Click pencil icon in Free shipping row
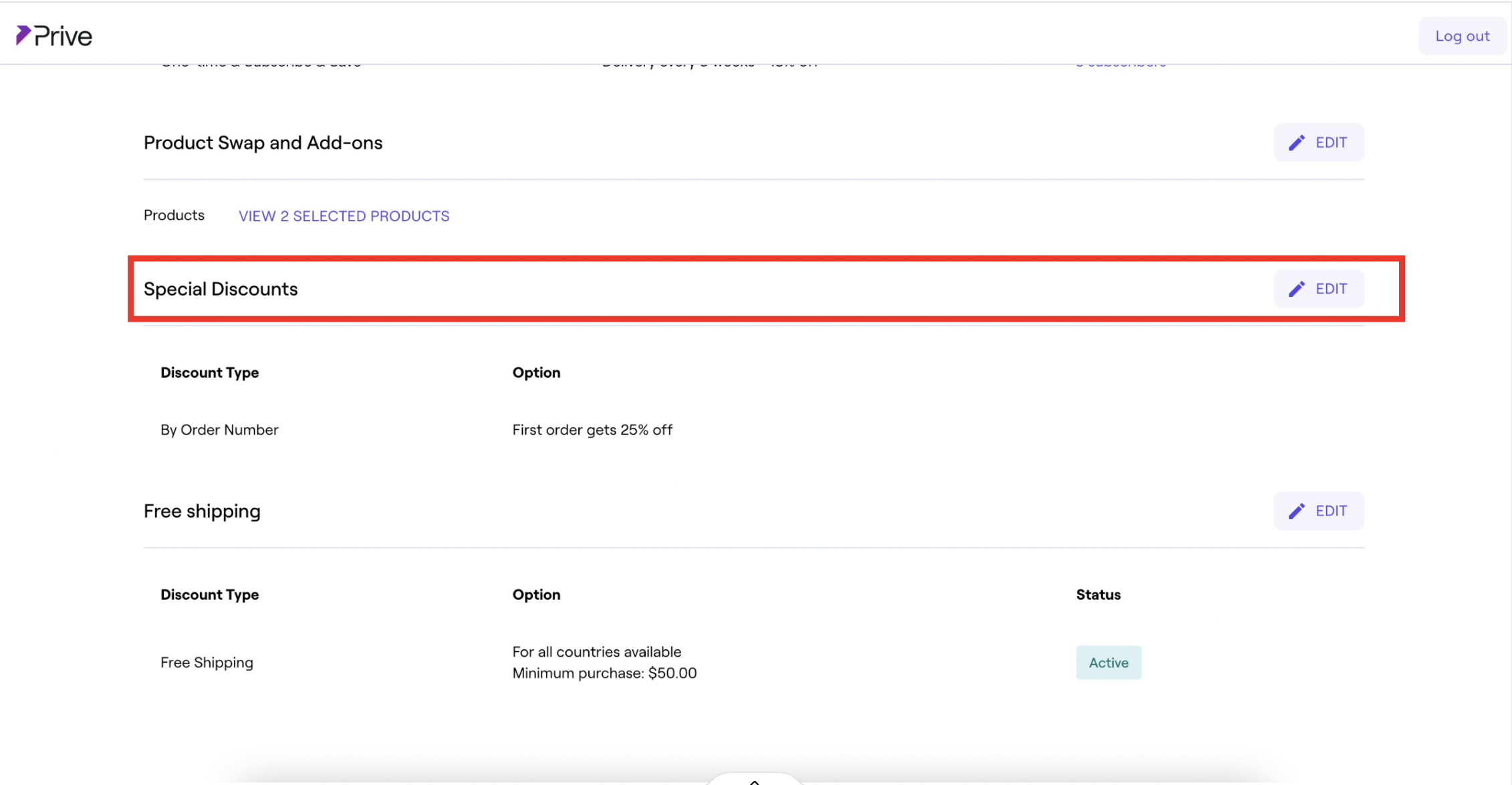The height and width of the screenshot is (785, 1512). [1296, 511]
